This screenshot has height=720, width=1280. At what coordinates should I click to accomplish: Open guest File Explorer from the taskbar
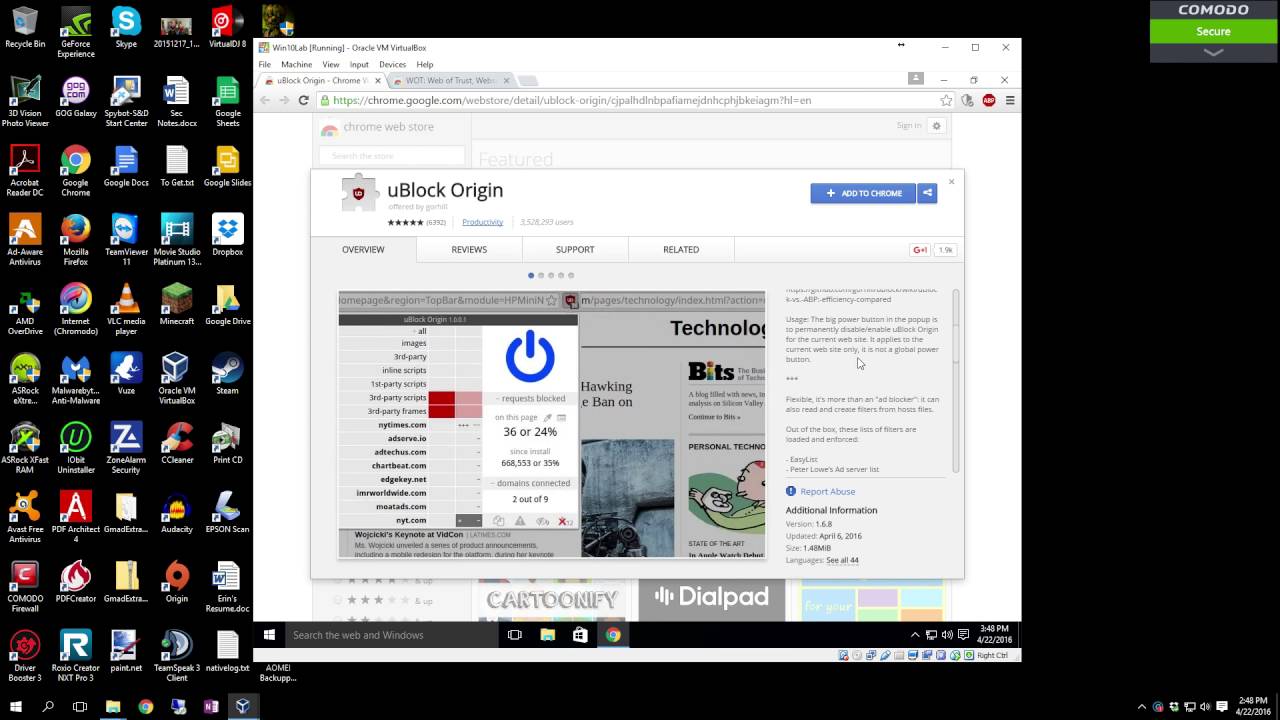548,634
